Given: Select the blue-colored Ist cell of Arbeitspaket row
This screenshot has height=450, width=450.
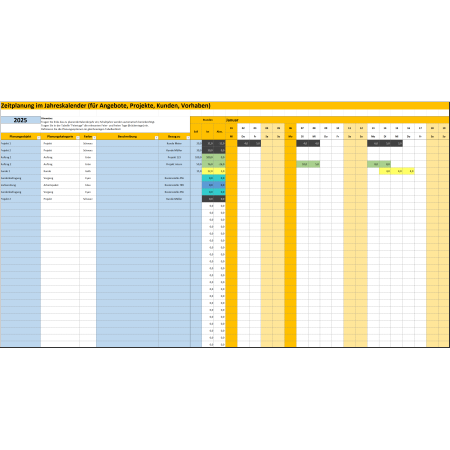Looking at the screenshot, I should pos(208,185).
